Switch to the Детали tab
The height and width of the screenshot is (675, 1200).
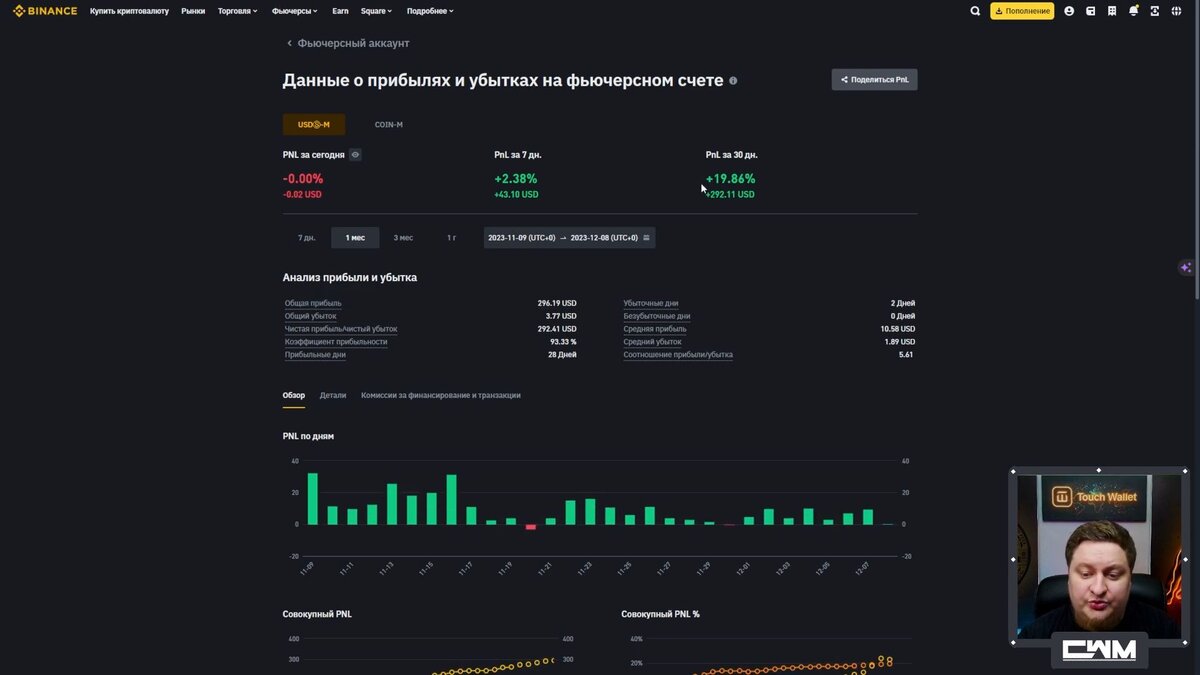coord(332,394)
